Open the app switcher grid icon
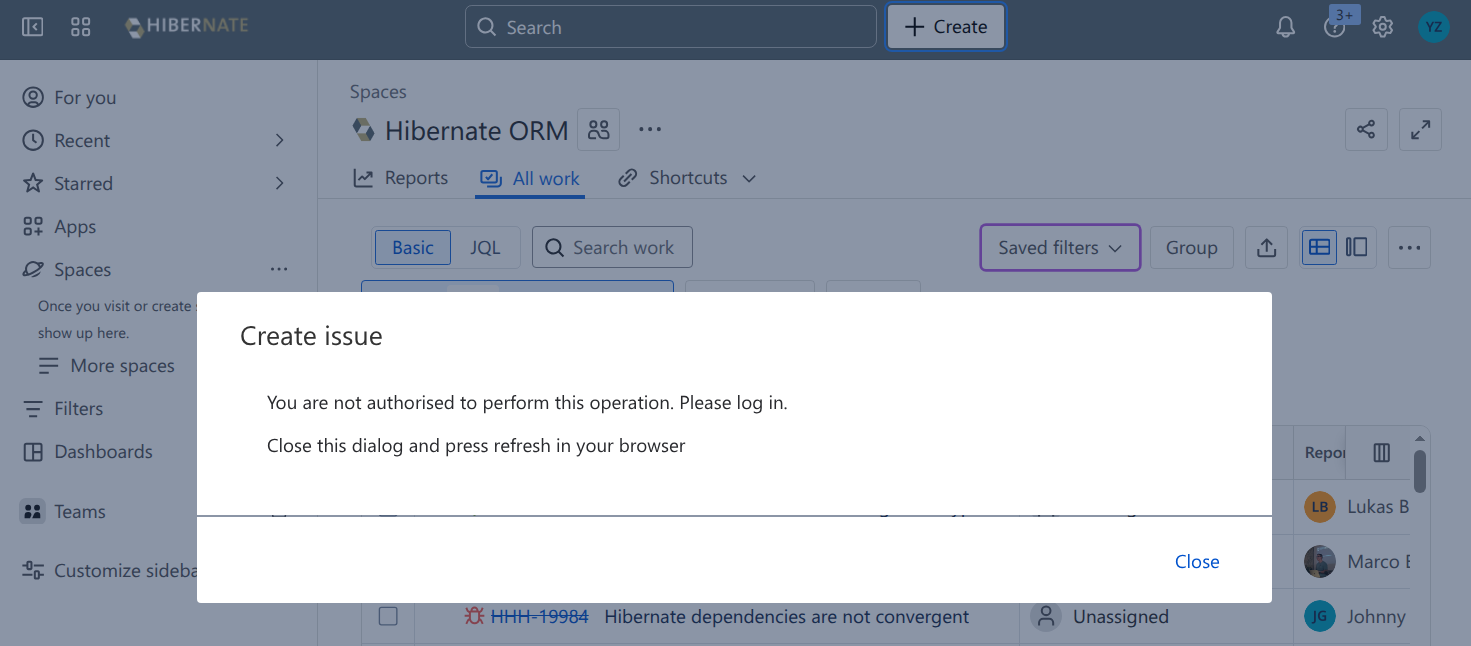This screenshot has width=1471, height=646. coord(81,27)
